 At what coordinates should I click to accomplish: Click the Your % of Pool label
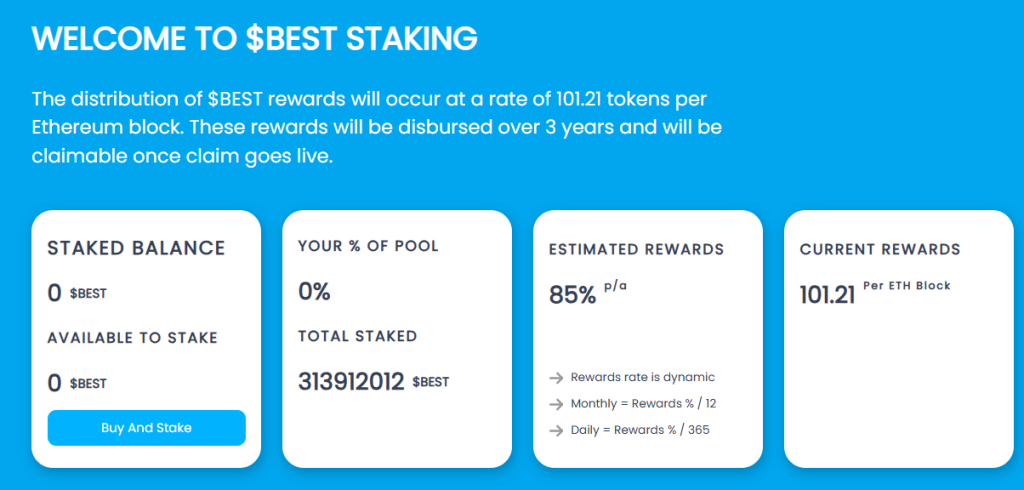(x=368, y=246)
